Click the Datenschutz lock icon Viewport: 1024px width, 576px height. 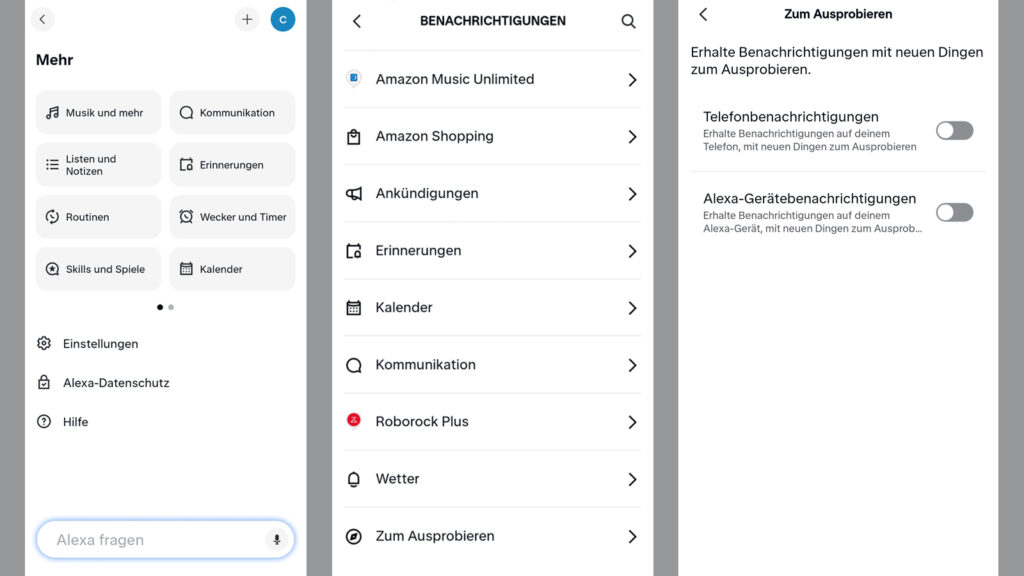tap(44, 382)
